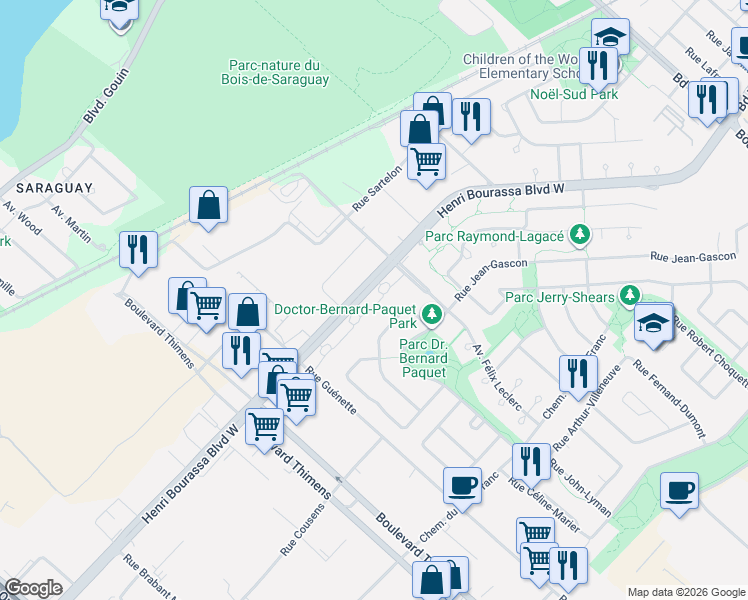This screenshot has height=600, width=748.
Task: Click the Av. Félix Leclerc street label
Action: (497, 377)
